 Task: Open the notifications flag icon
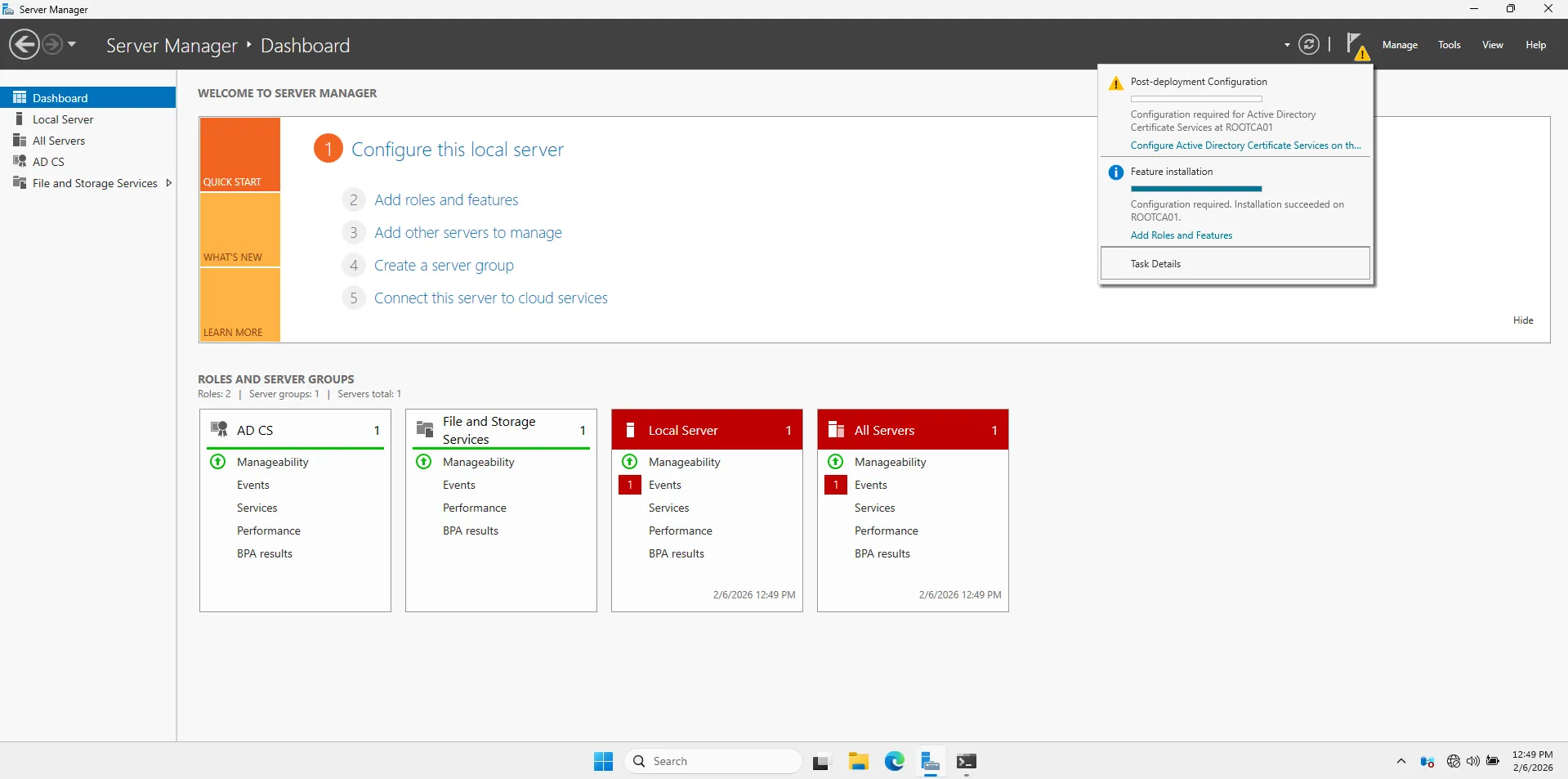tap(1356, 46)
